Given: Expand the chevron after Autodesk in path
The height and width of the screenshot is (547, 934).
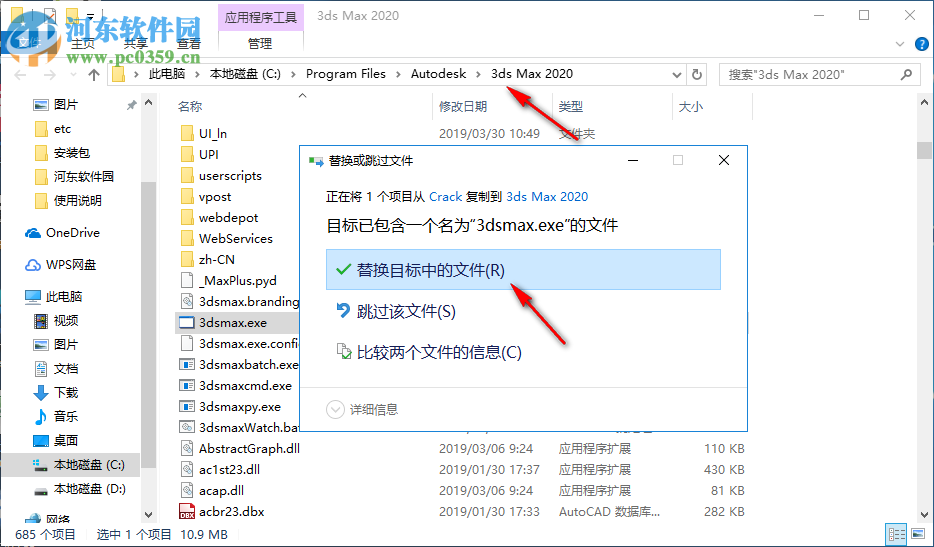Looking at the screenshot, I should pyautogui.click(x=479, y=74).
